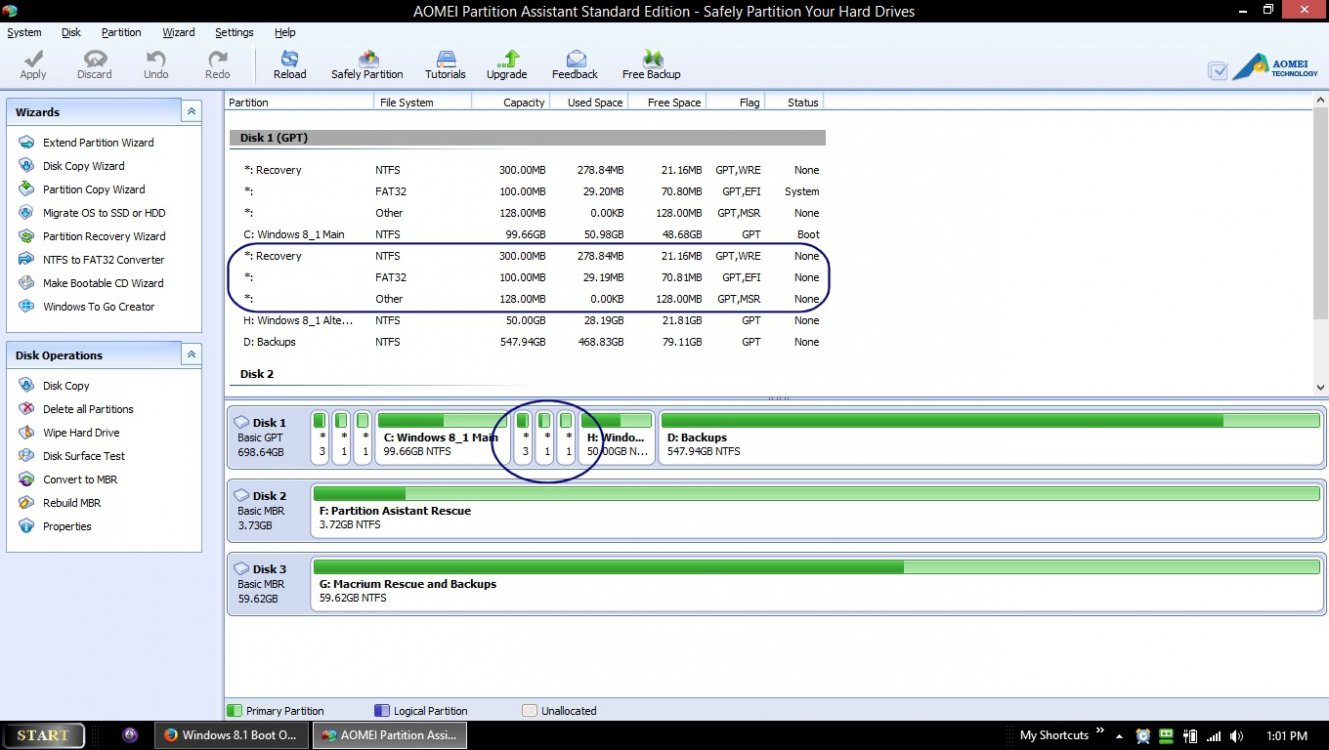
Task: Switch to Windows 8.1 Boot taskbar window
Action: (x=231, y=735)
